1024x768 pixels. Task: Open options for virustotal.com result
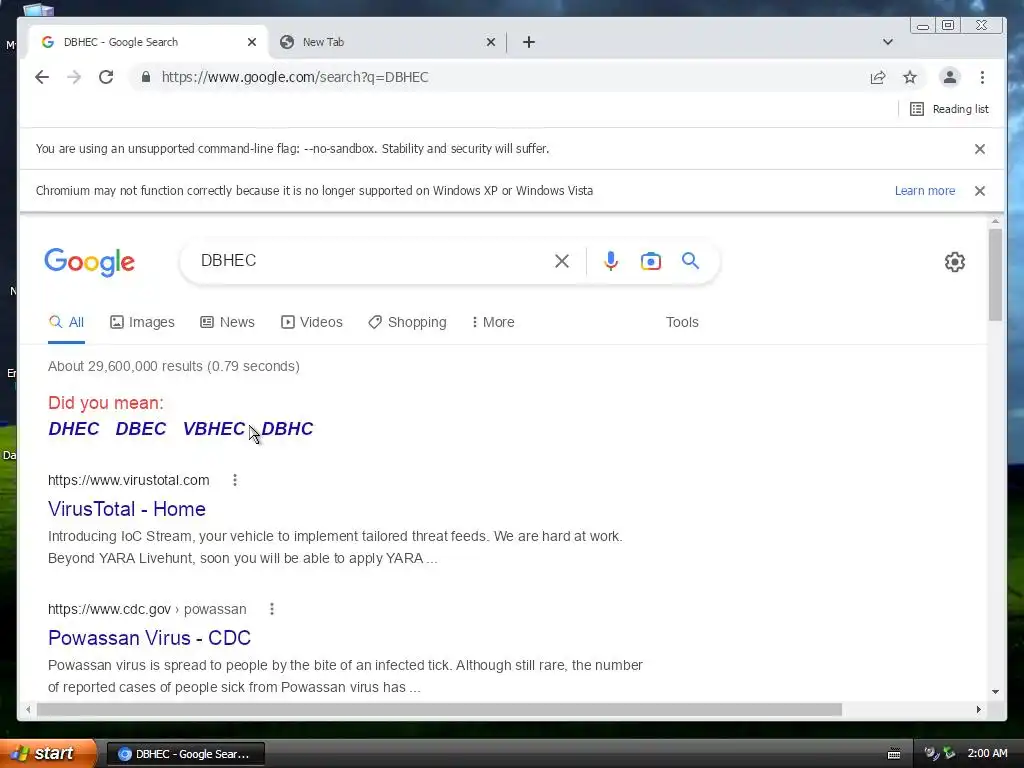tap(235, 480)
